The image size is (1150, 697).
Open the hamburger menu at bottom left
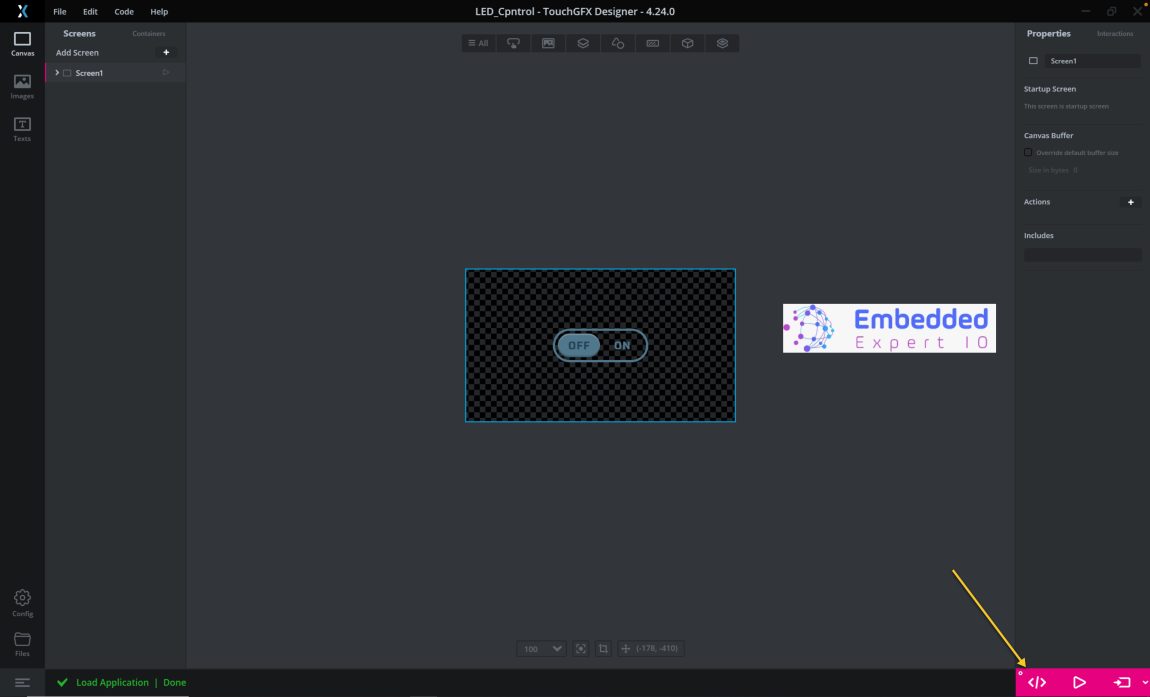[22, 682]
